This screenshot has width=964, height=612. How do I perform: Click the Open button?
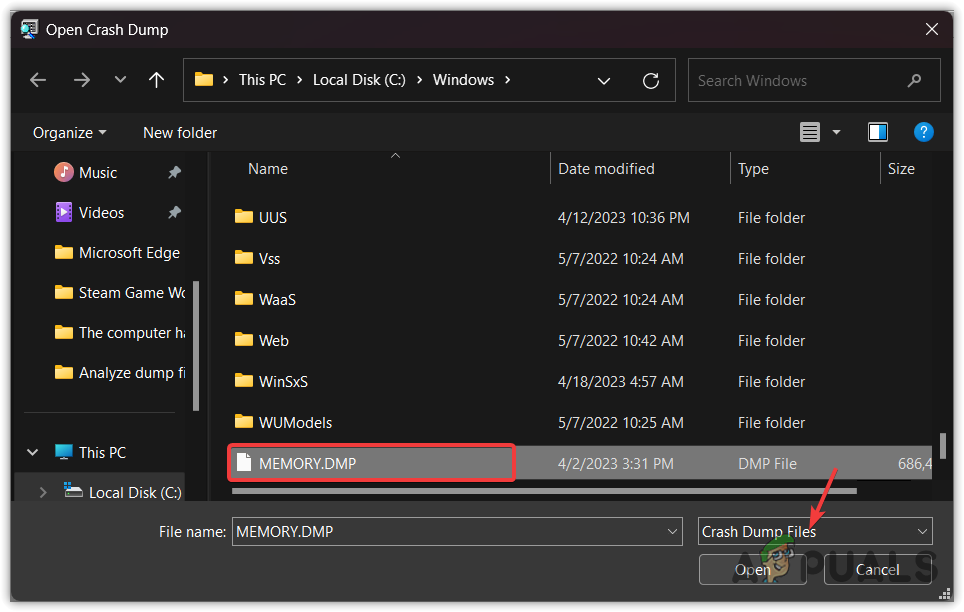pos(753,570)
